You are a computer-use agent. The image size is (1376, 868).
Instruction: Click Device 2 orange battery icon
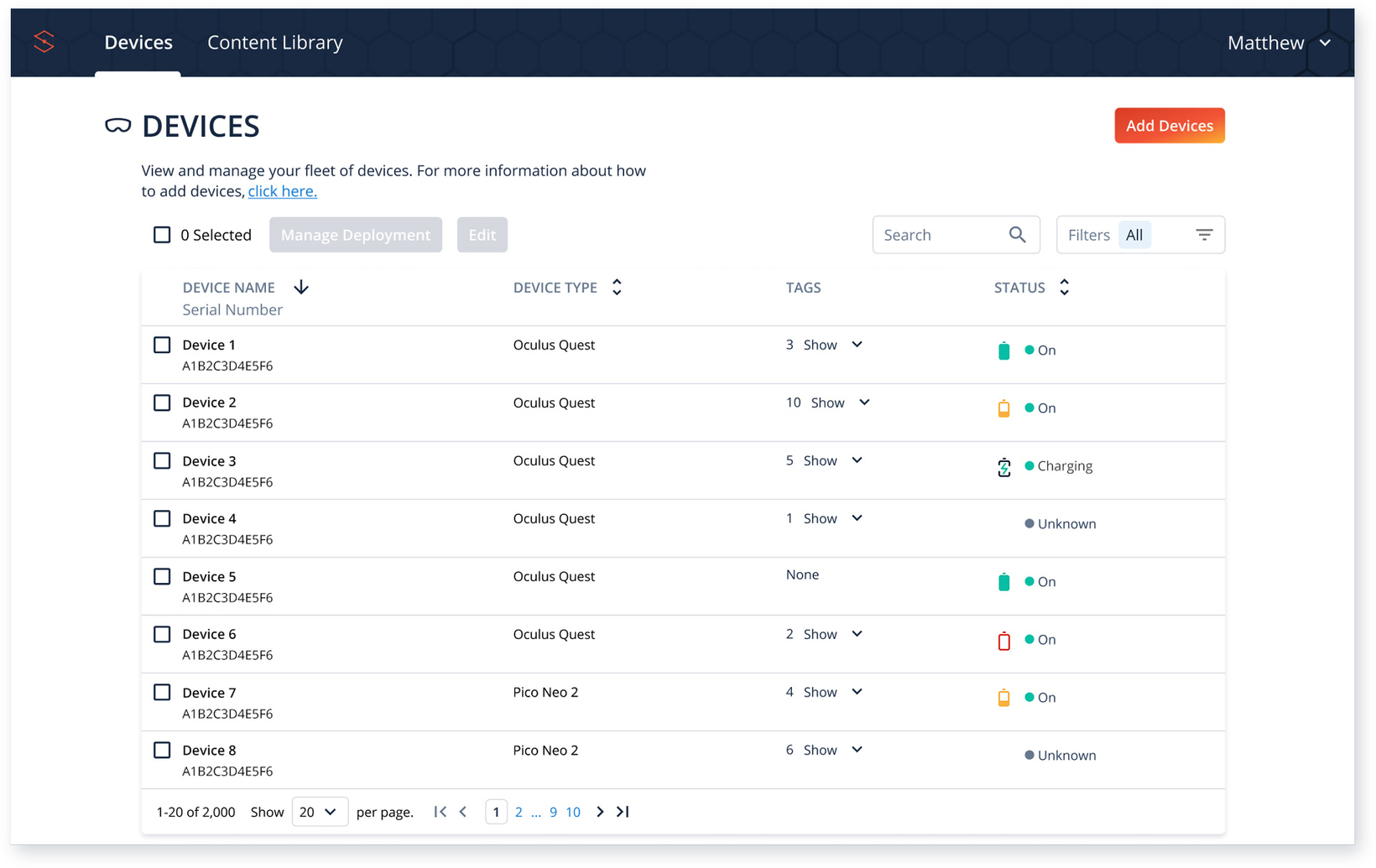pos(1003,408)
